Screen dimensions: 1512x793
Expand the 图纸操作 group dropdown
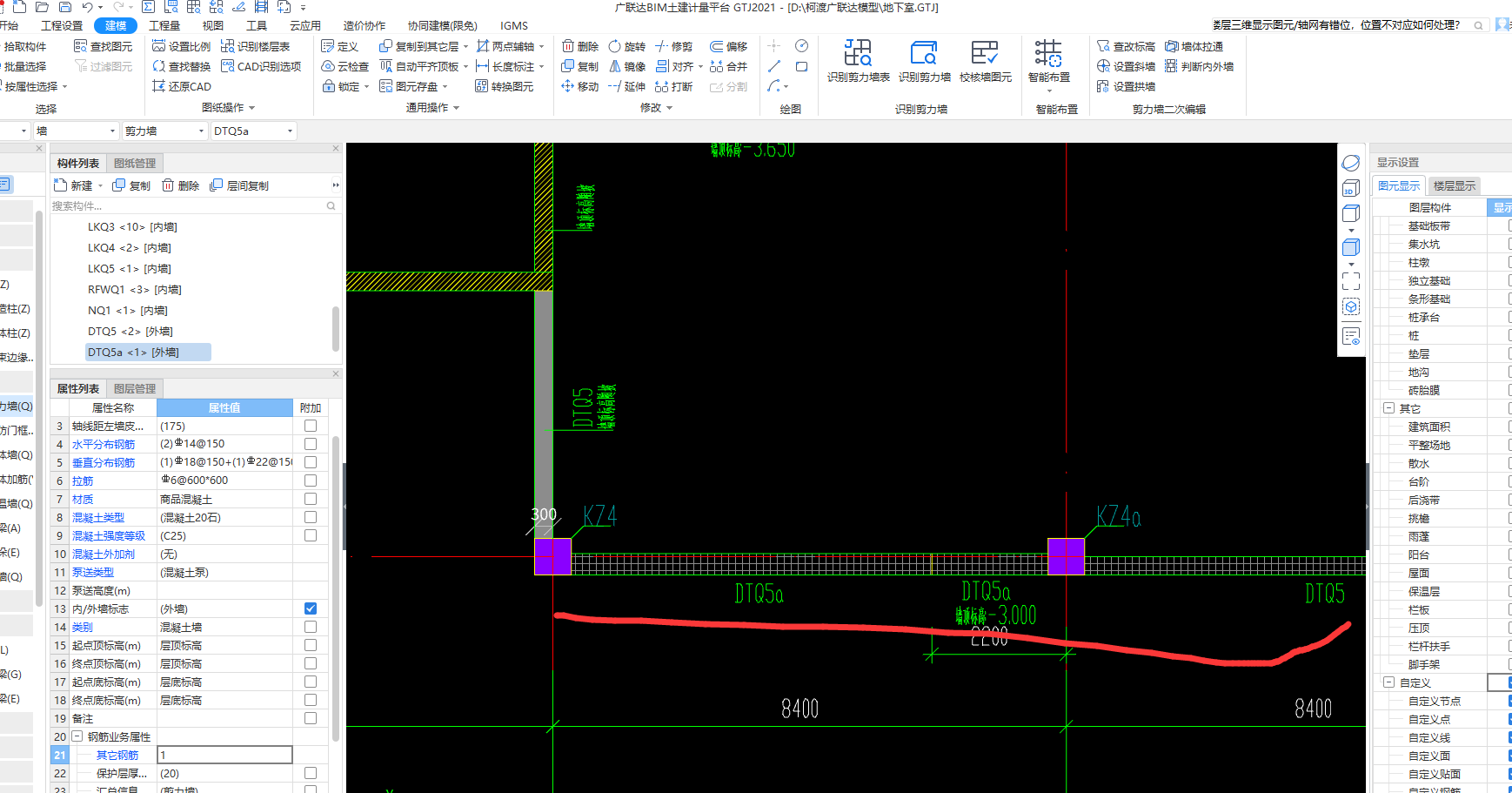(252, 108)
